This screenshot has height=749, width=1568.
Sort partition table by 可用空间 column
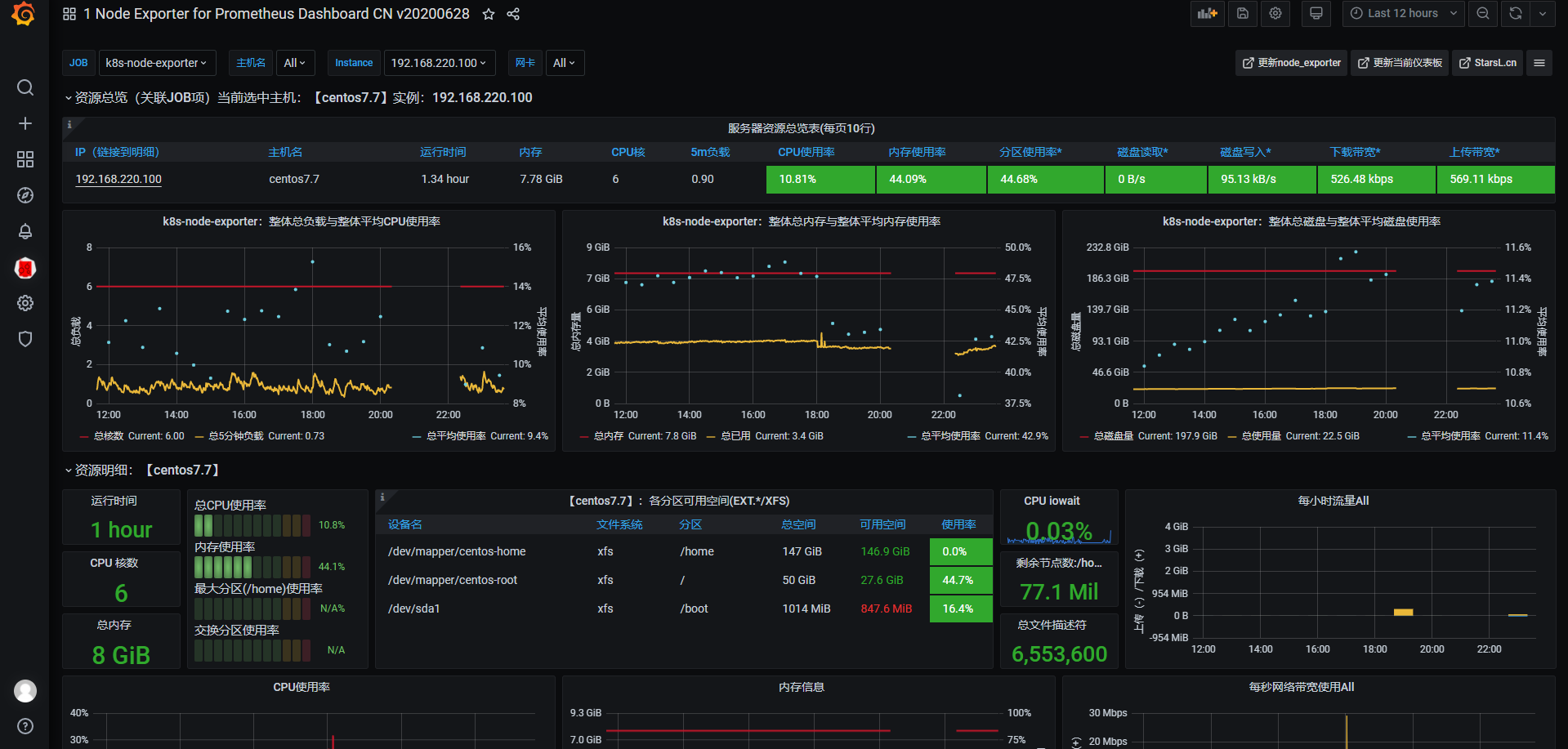tap(882, 524)
